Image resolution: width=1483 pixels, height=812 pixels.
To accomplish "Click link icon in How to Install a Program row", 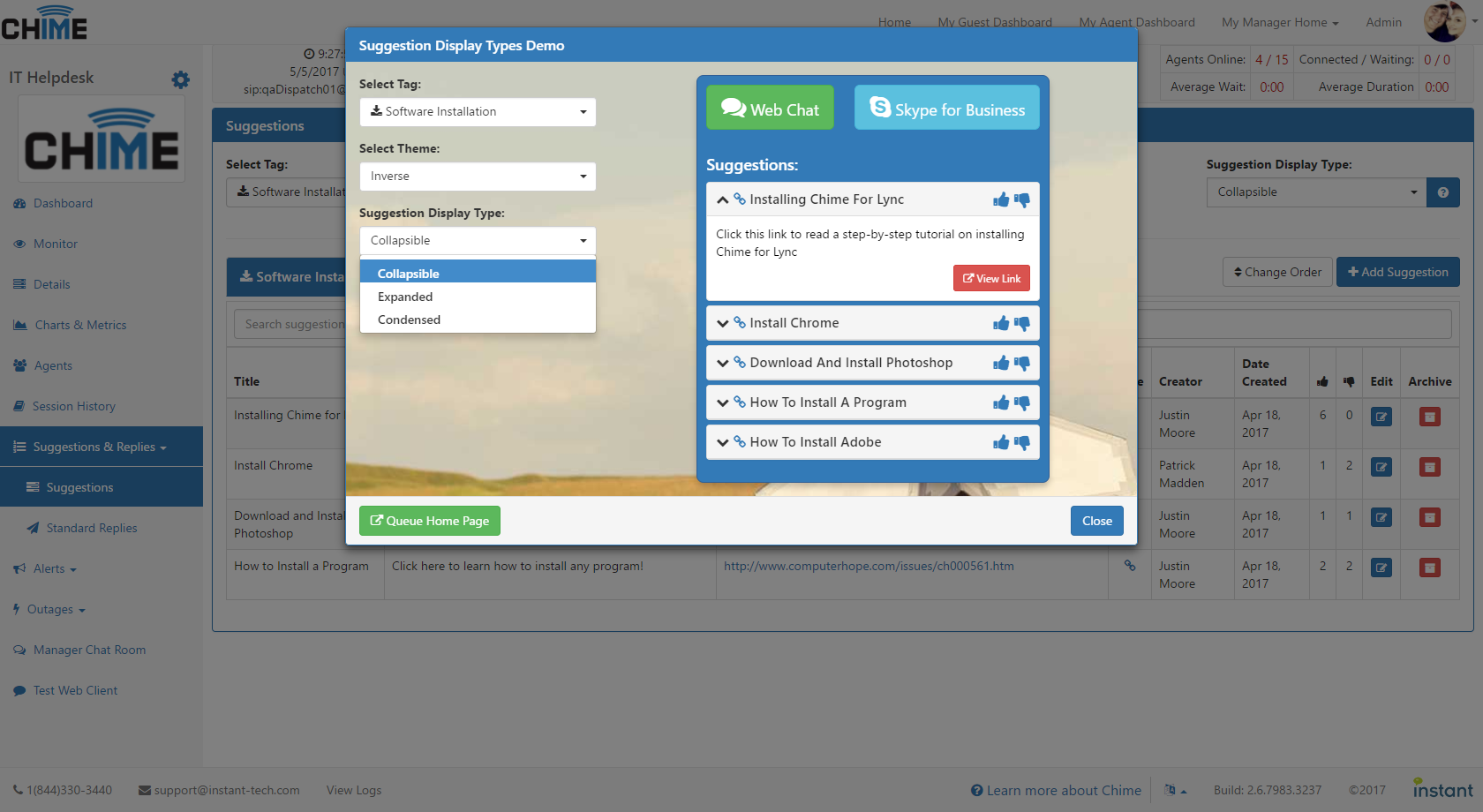I will click(1130, 566).
